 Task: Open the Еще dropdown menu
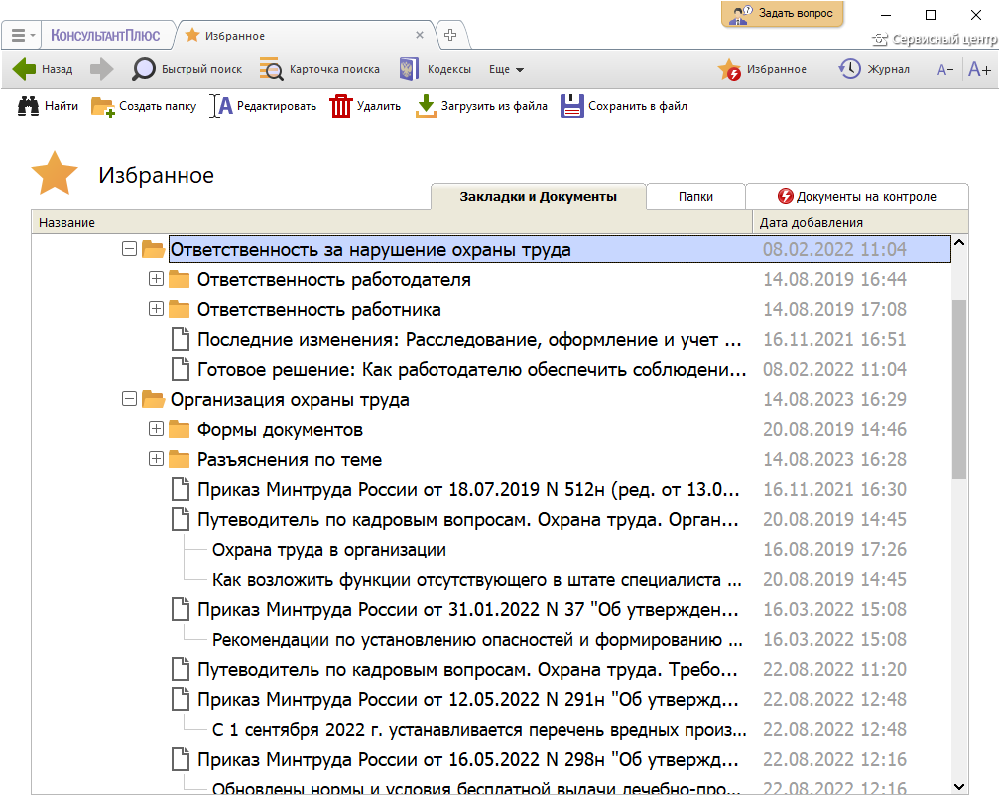click(506, 70)
